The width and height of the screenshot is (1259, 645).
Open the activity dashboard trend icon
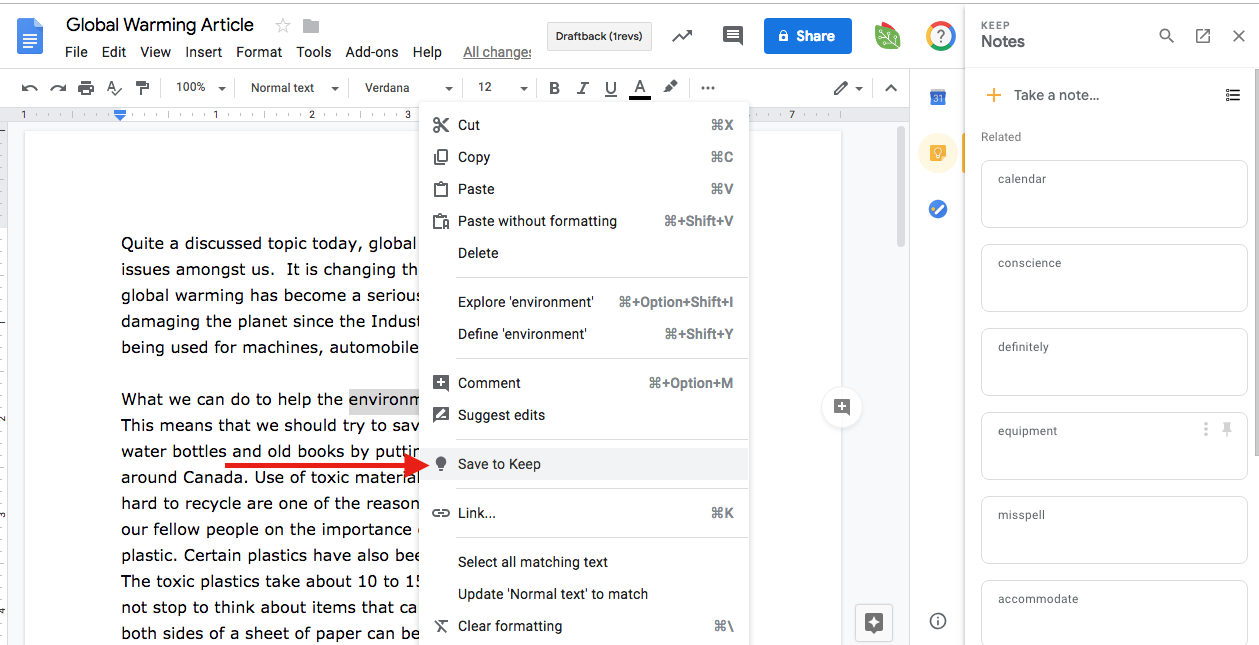[x=682, y=36]
